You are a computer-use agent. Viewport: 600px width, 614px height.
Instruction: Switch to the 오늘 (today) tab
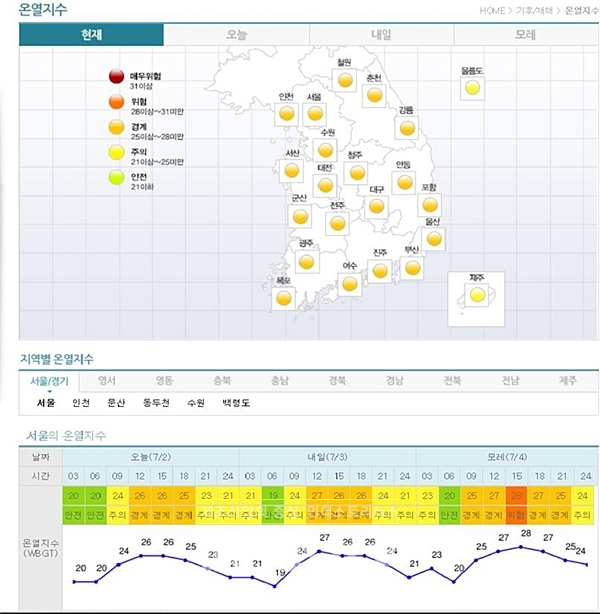(x=237, y=35)
